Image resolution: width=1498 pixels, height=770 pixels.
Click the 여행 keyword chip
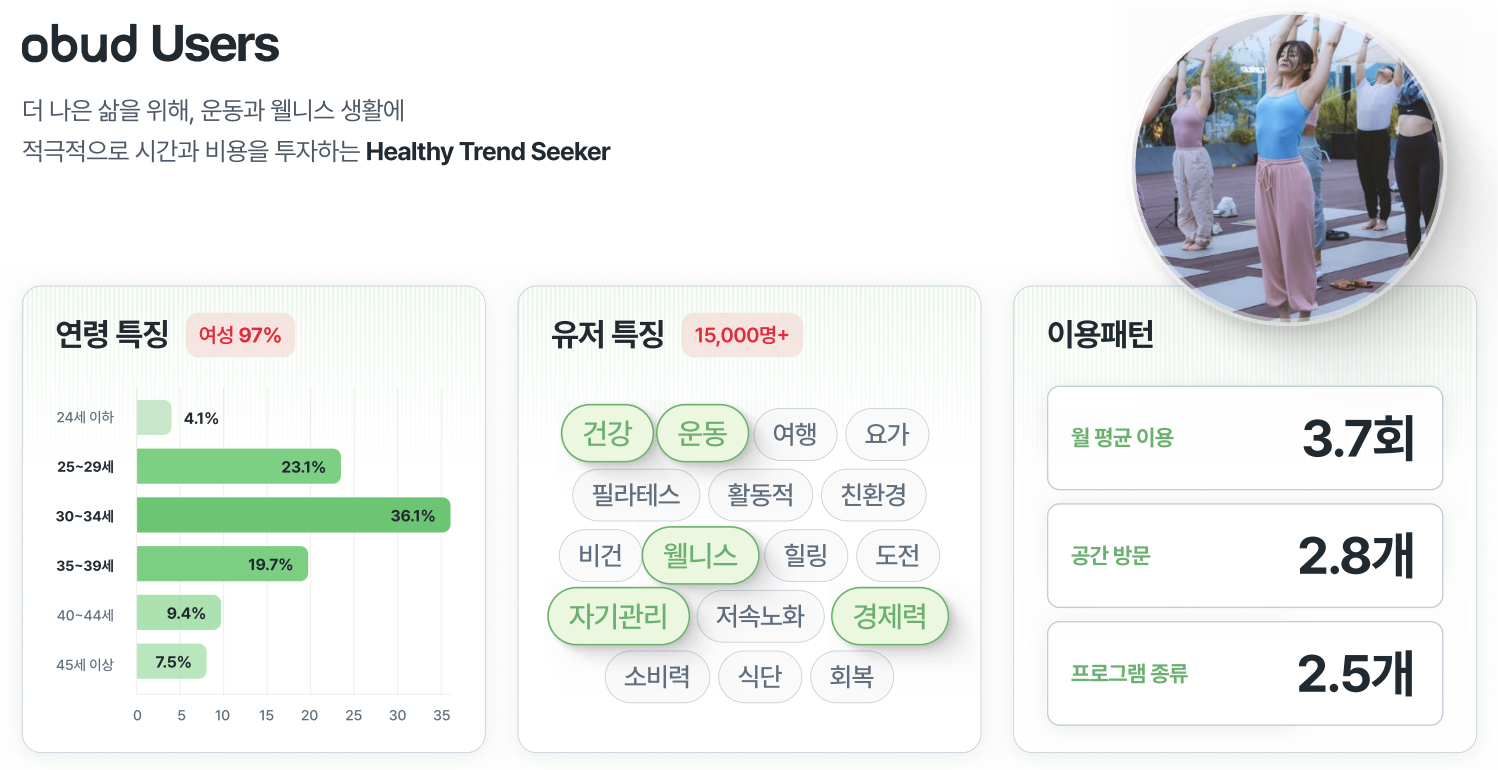click(x=794, y=434)
